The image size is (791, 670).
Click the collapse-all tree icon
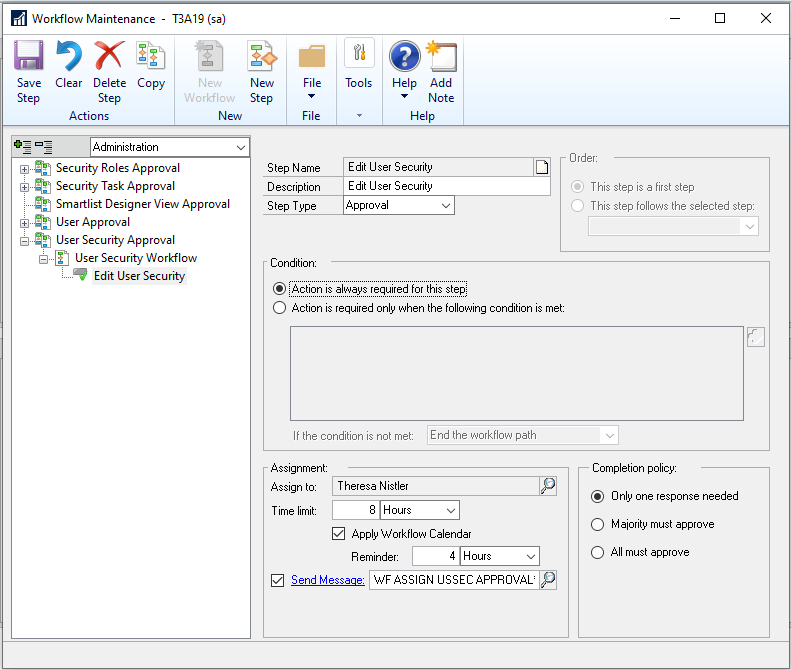point(44,147)
